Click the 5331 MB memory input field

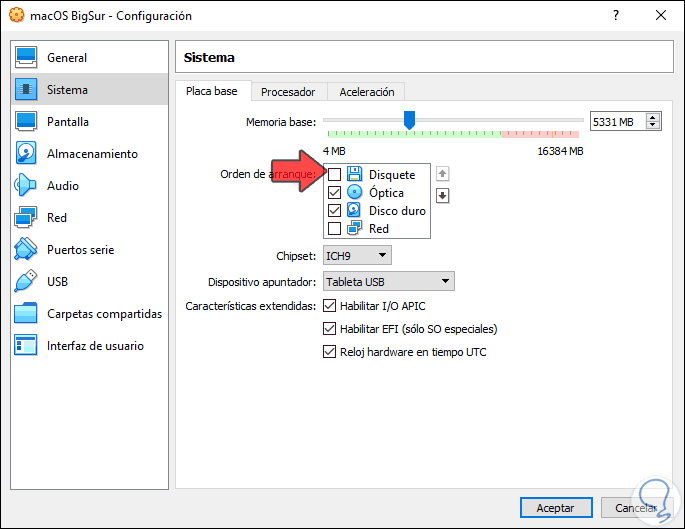coord(617,121)
